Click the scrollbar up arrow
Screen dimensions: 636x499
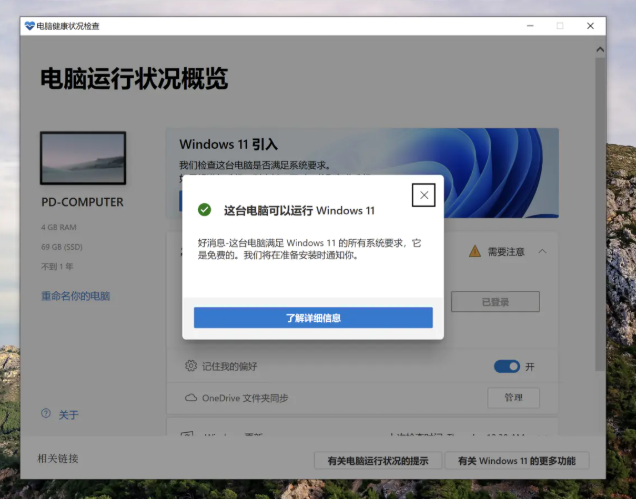tap(600, 49)
